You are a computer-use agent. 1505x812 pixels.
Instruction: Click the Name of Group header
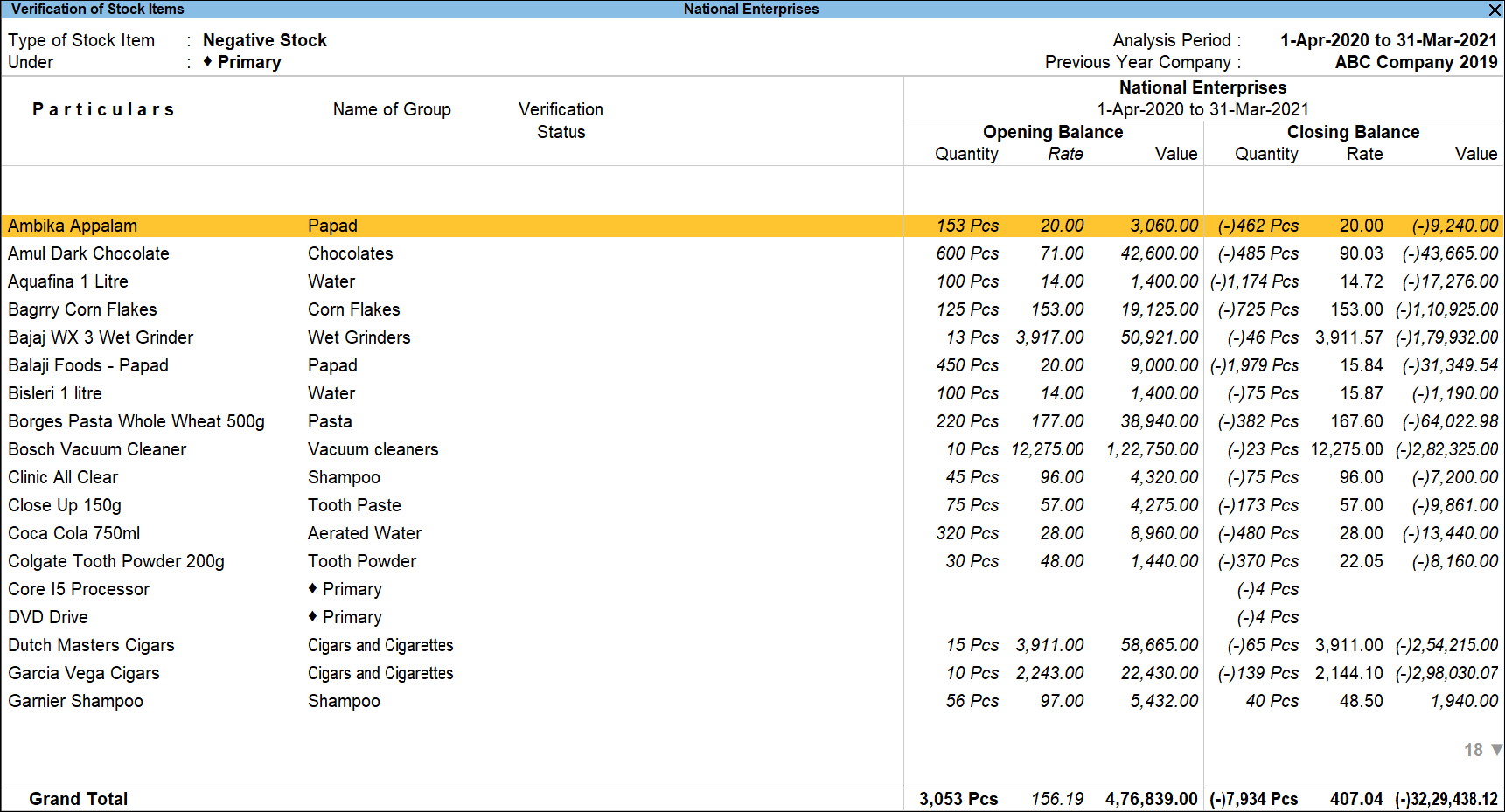(x=392, y=109)
